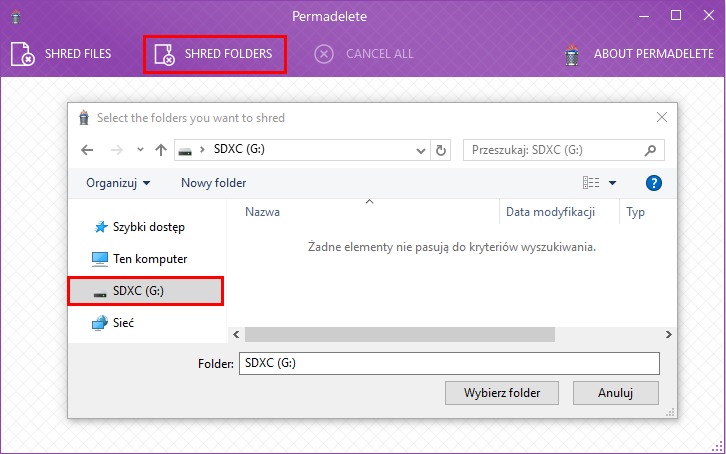This screenshot has height=454, width=726.
Task: Click the SHRED FILES label text
Action: click(x=78, y=54)
